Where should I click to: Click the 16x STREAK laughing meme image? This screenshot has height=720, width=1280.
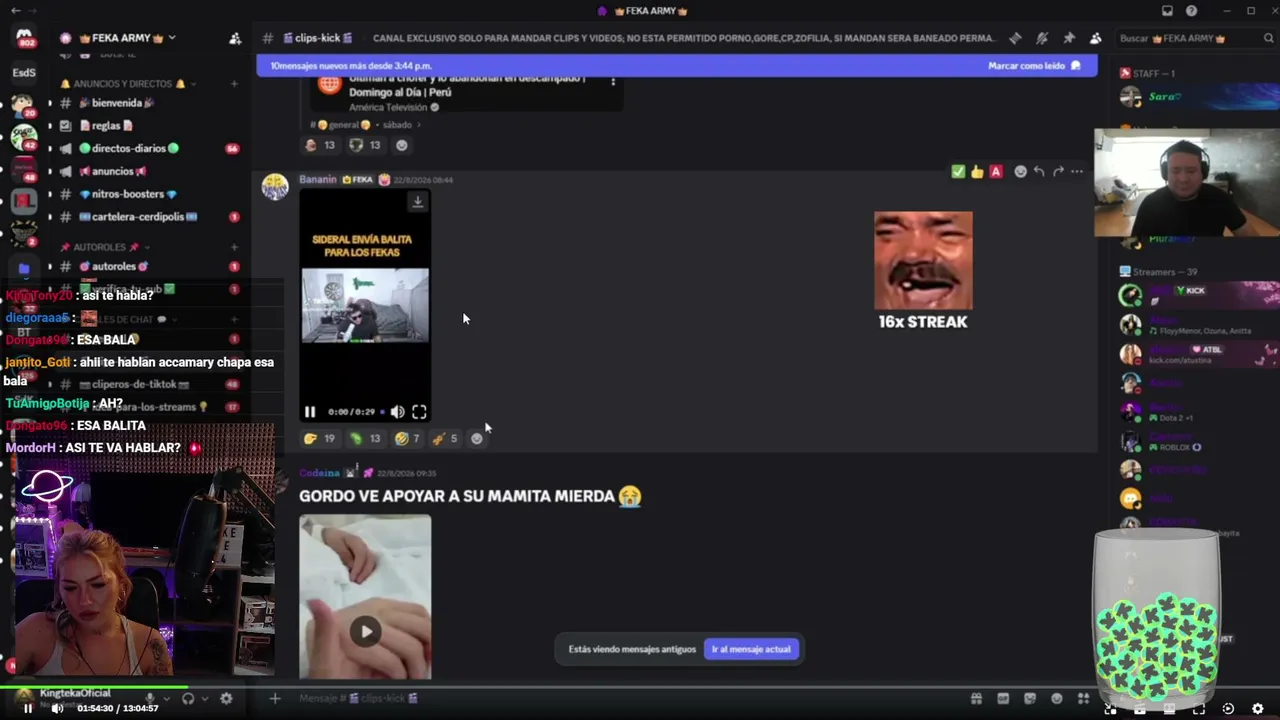tap(923, 260)
